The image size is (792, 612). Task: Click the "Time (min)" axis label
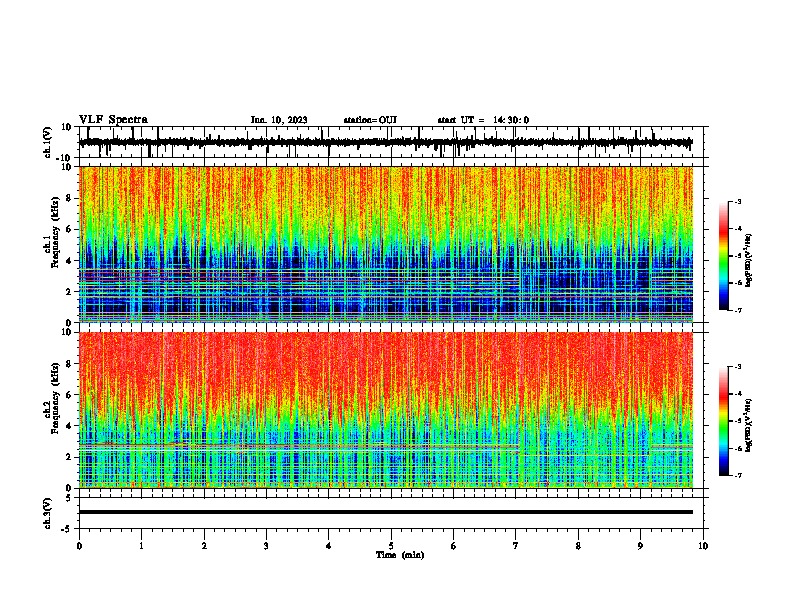click(x=400, y=555)
